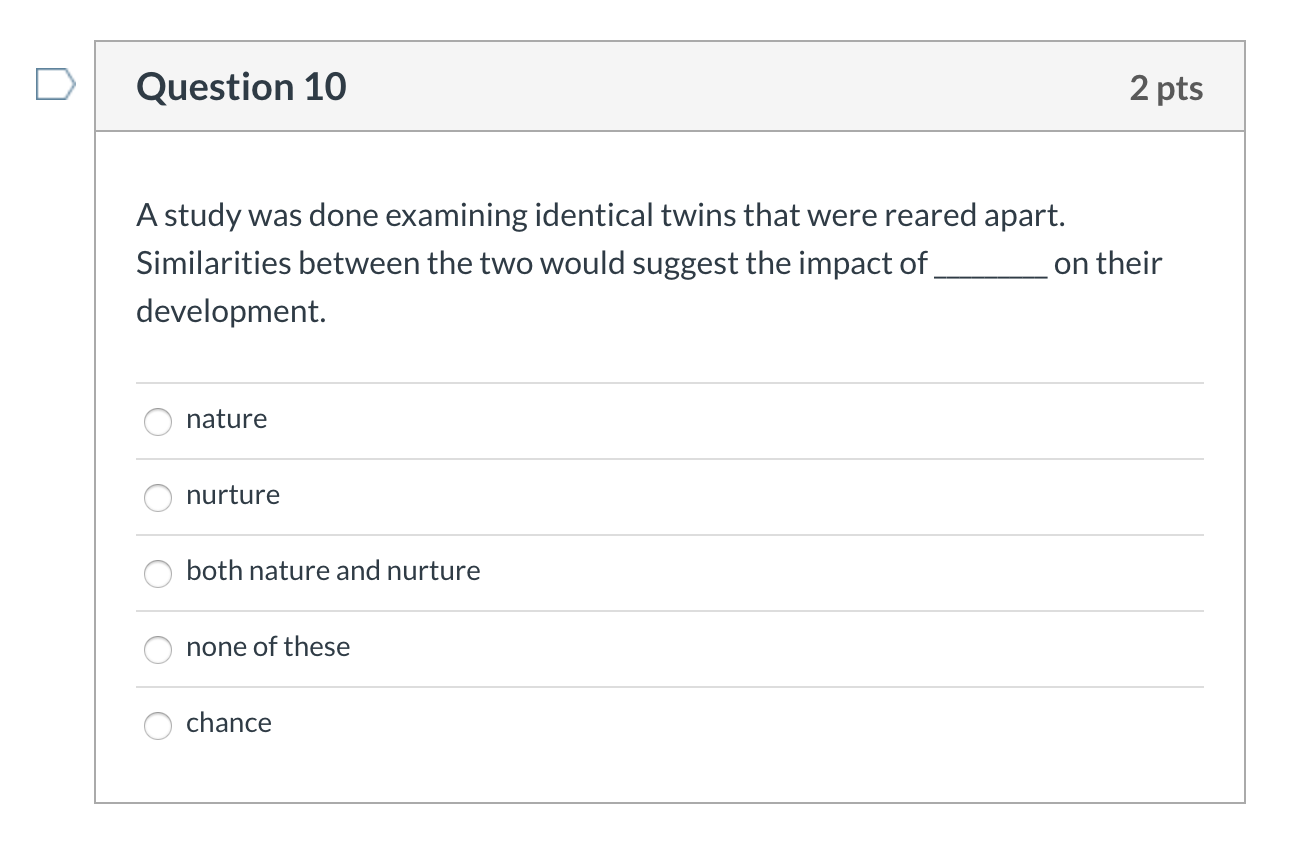Select the "nature" radio button

[158, 422]
